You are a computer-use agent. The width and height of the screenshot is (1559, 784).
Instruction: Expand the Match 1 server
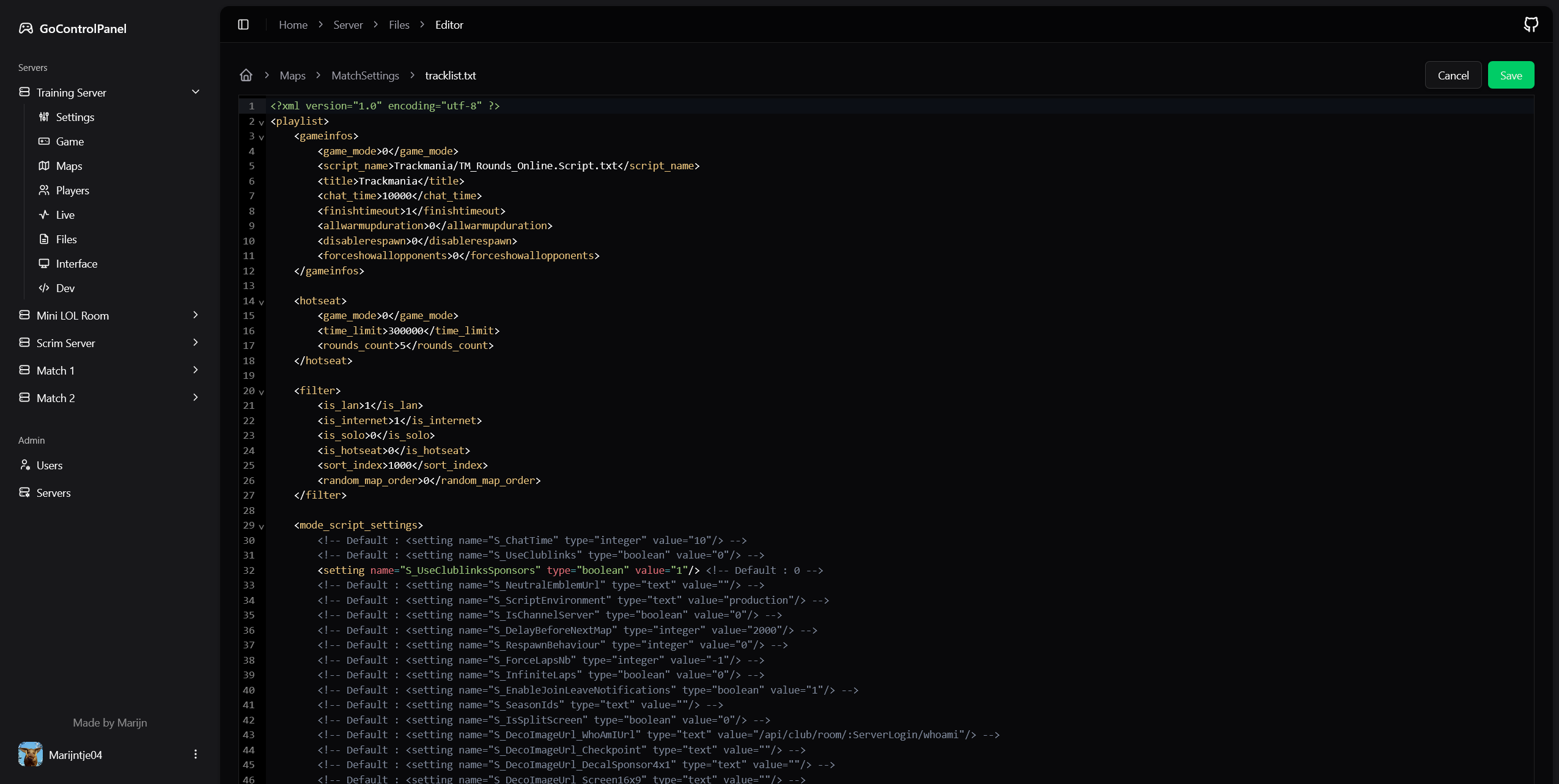click(196, 370)
